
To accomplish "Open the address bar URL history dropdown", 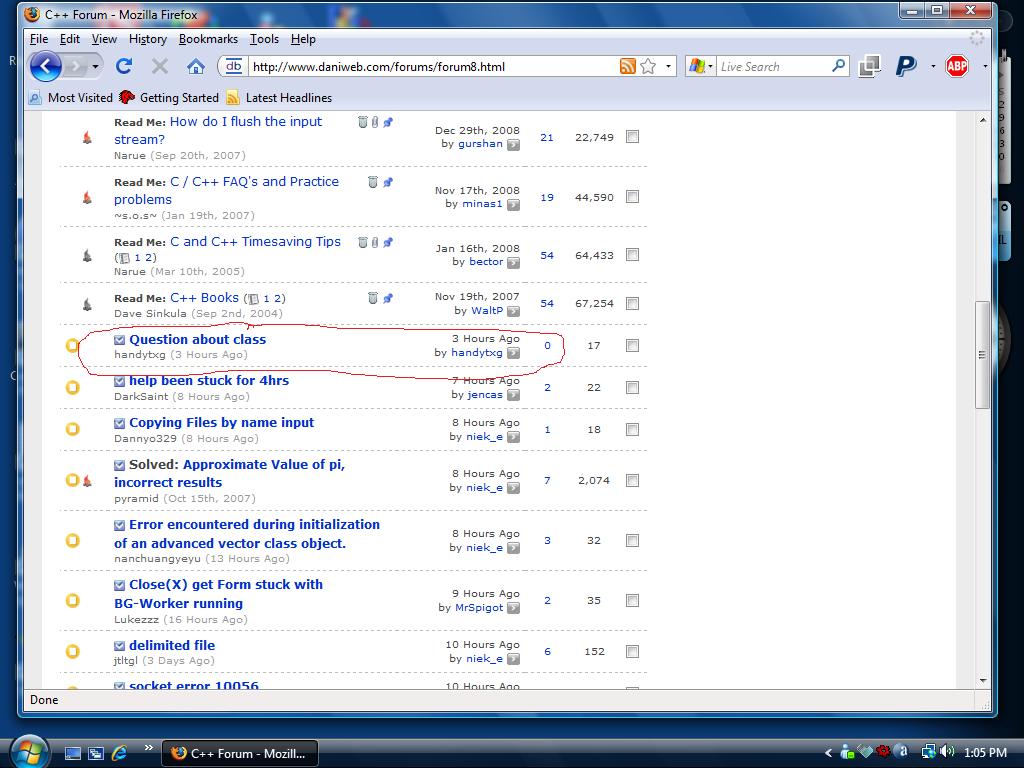I will (668, 66).
